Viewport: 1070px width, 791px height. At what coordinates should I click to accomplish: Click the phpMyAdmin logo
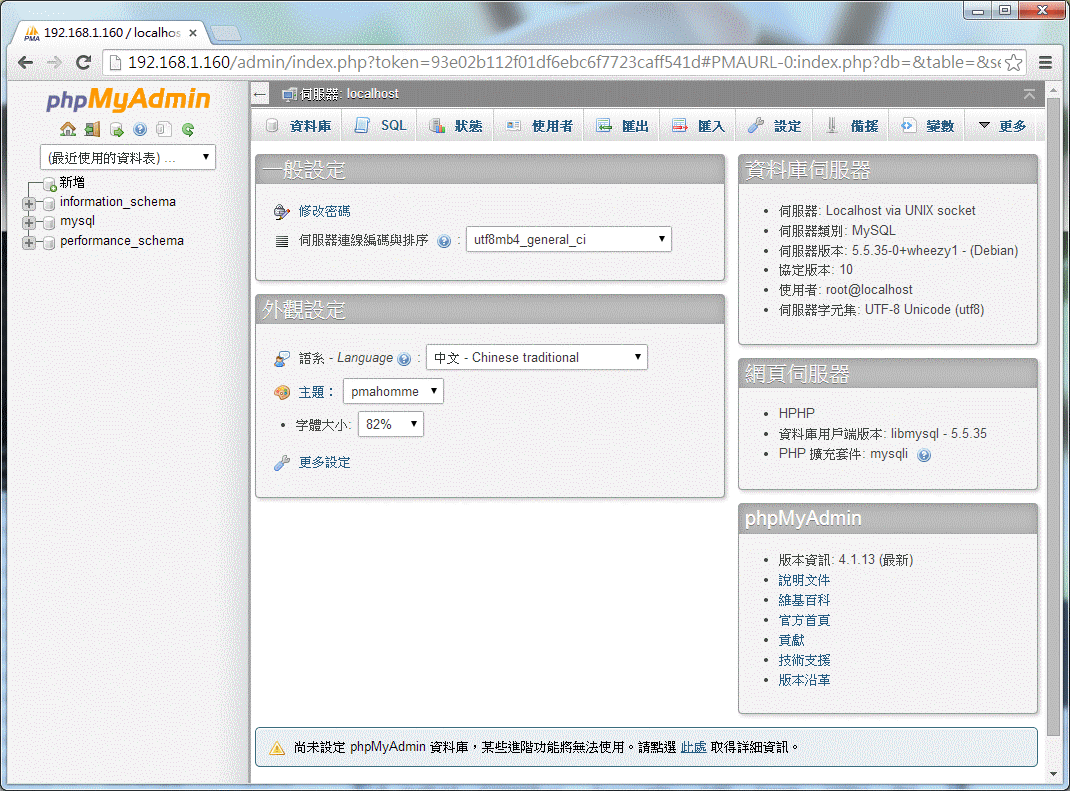click(128, 99)
